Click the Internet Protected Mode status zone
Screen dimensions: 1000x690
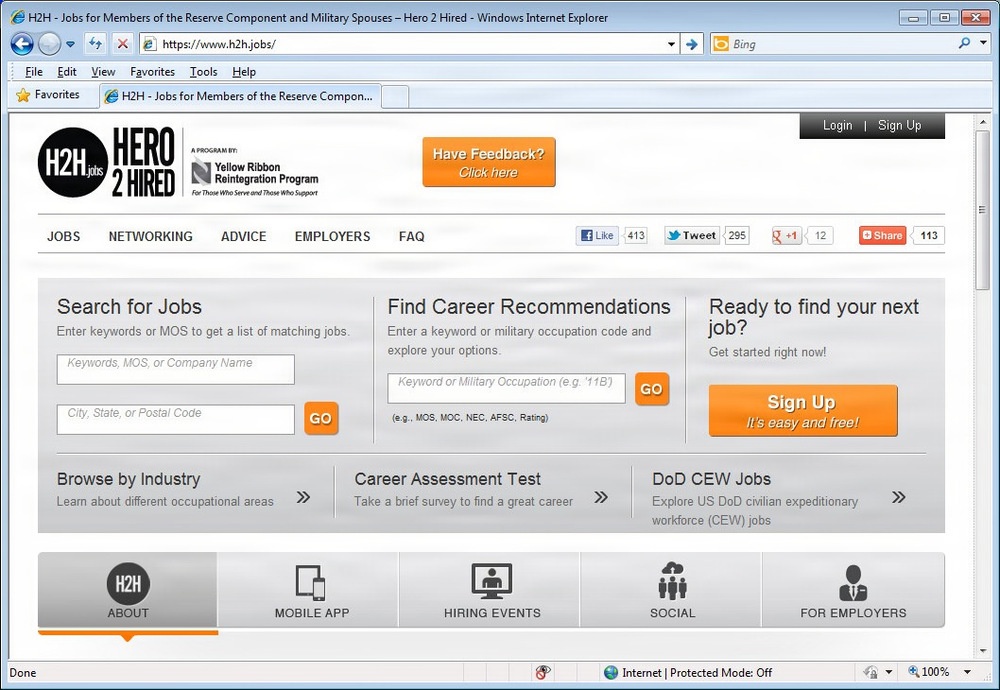click(689, 672)
